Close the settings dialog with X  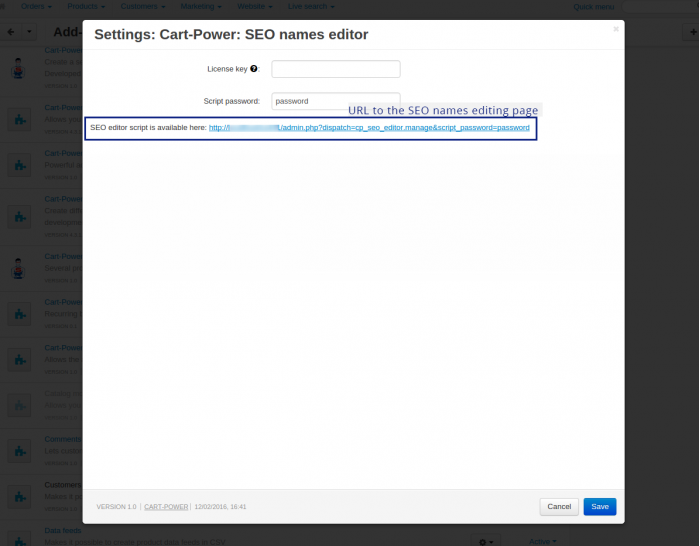coord(616,29)
